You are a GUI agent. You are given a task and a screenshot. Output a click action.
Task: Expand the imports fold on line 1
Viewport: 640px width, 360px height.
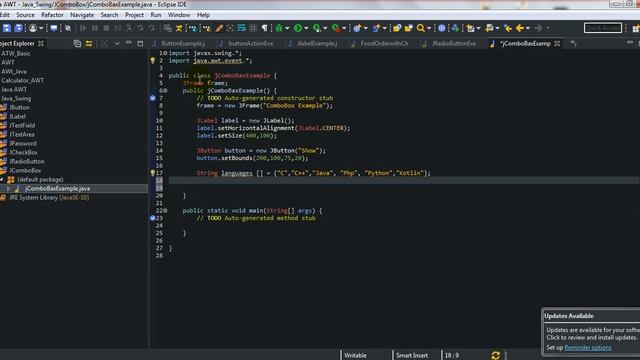[165, 53]
